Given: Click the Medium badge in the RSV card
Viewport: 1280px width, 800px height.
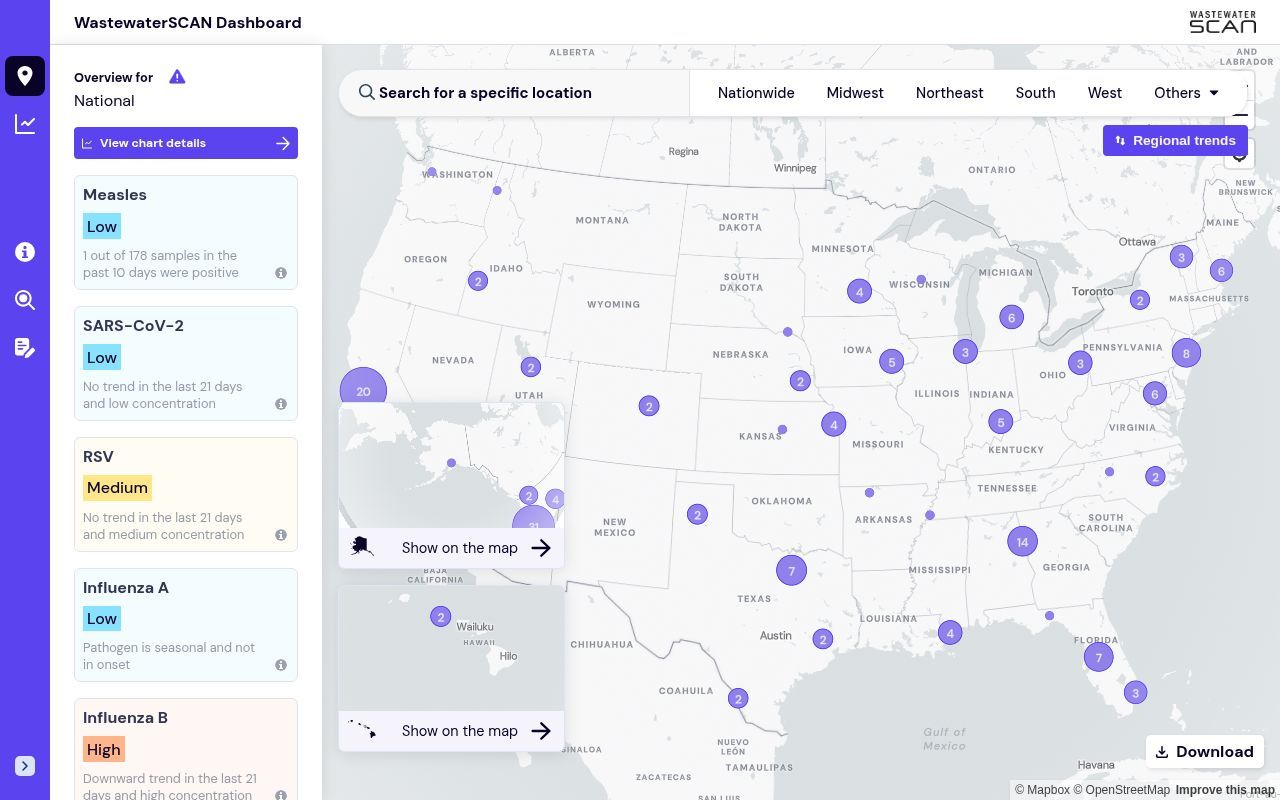Looking at the screenshot, I should click(117, 488).
